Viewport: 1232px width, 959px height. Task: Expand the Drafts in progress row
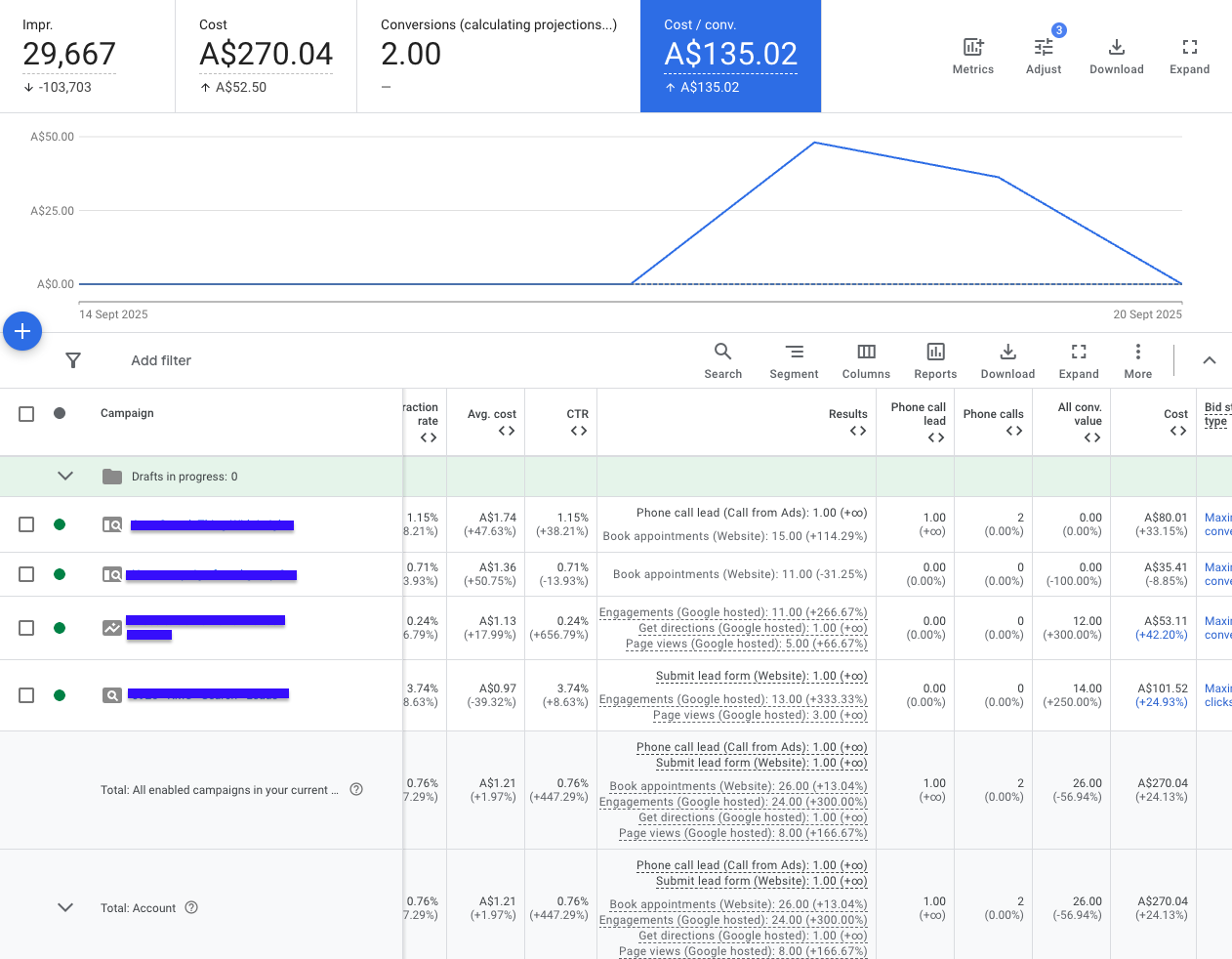pyautogui.click(x=65, y=477)
